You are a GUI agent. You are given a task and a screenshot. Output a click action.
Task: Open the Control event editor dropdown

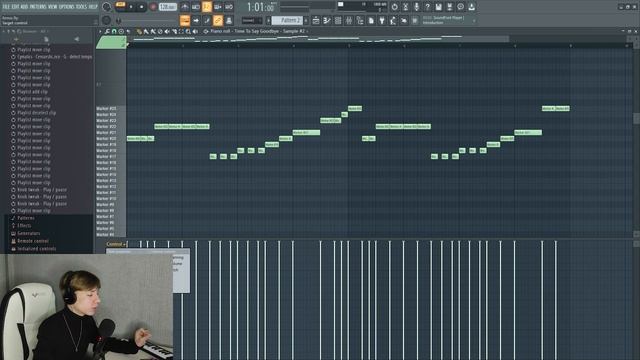(116, 244)
